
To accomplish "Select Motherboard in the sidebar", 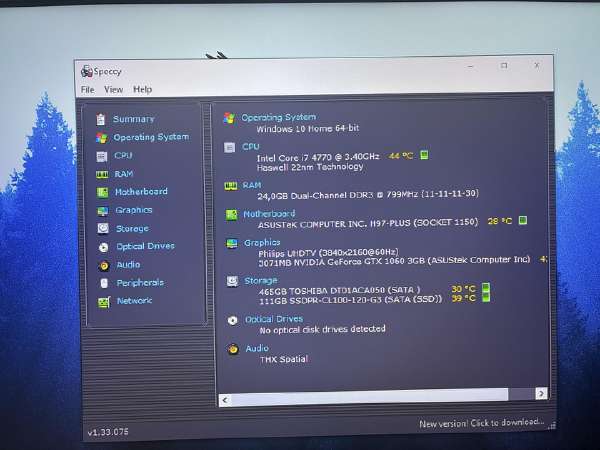I will (141, 192).
